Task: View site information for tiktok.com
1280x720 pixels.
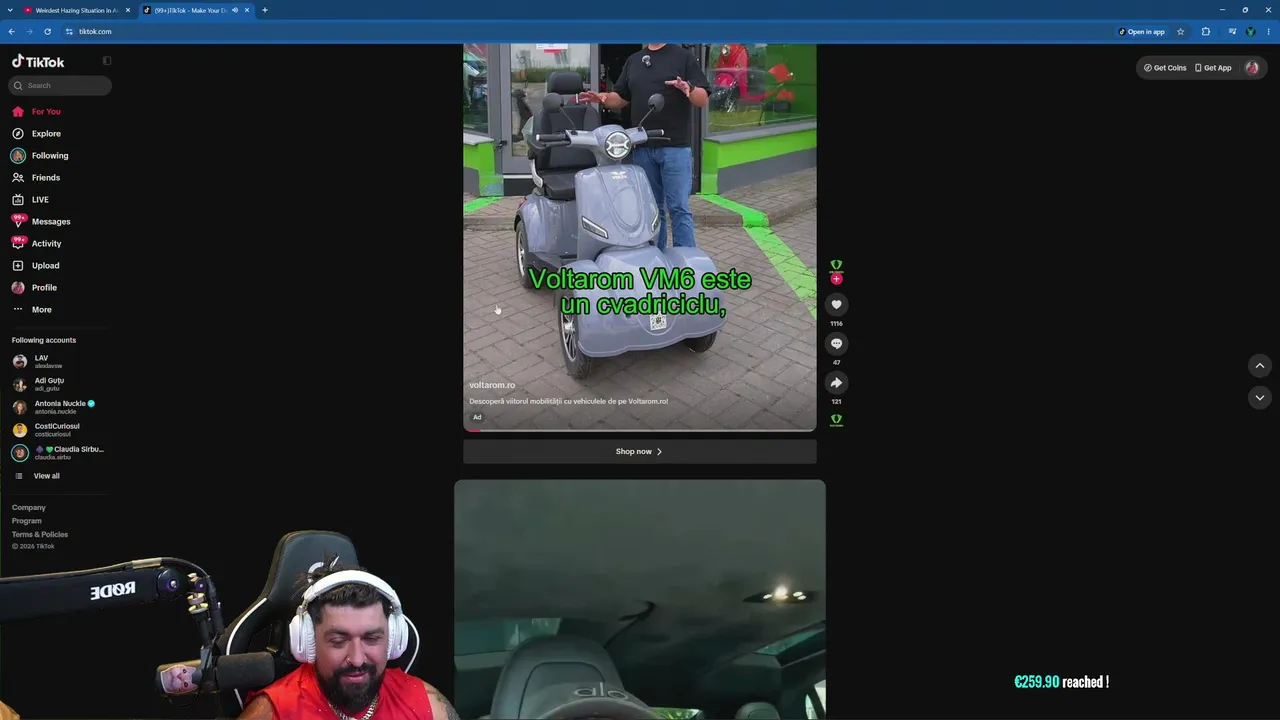Action: (69, 32)
